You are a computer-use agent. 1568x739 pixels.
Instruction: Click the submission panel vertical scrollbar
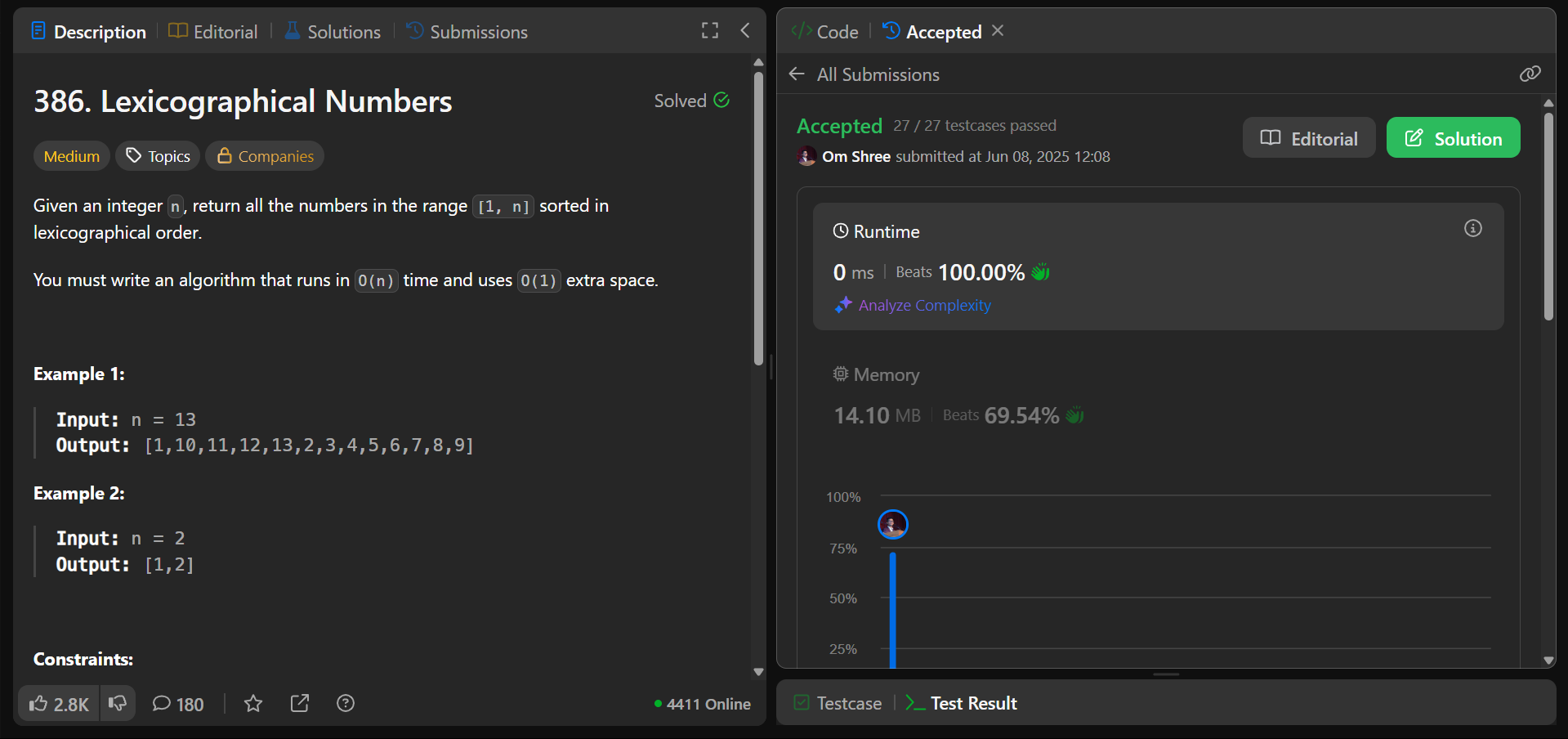coord(1548,217)
